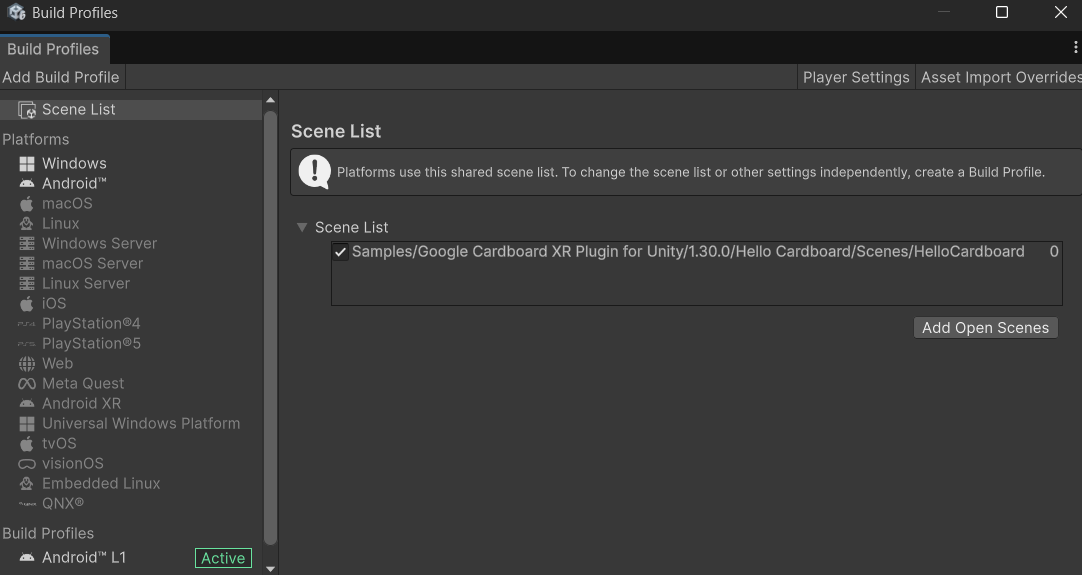The width and height of the screenshot is (1082, 575).
Task: Click the visionOS headset icon
Action: click(27, 464)
